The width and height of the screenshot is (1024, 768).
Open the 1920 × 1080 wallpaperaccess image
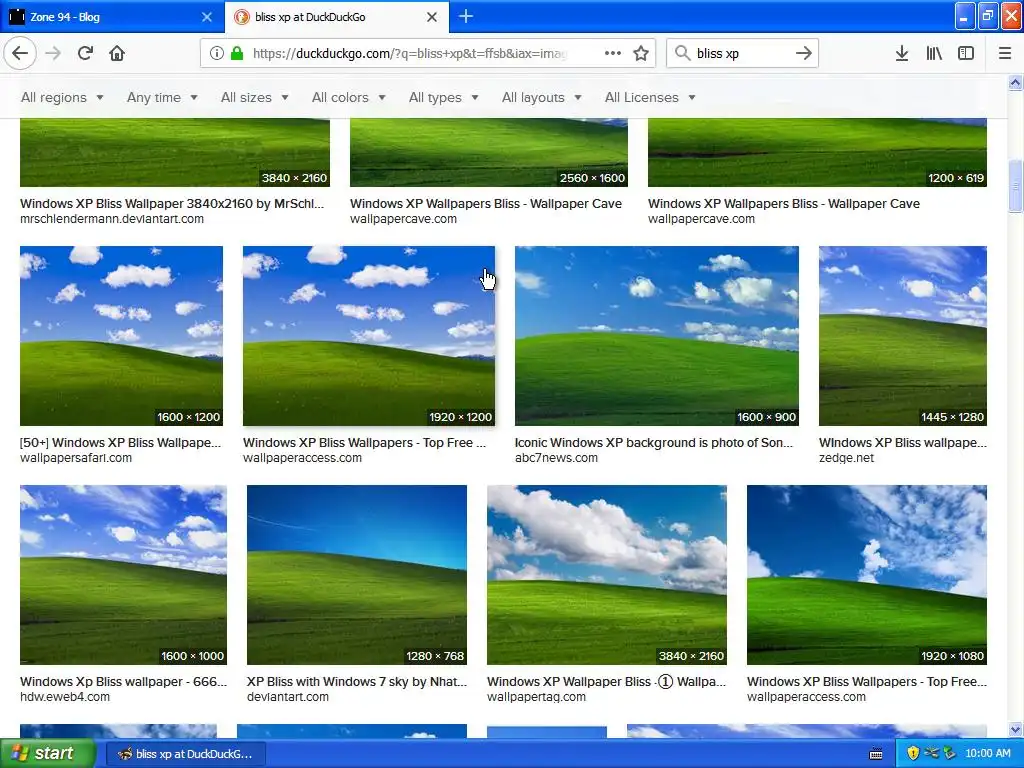click(867, 575)
